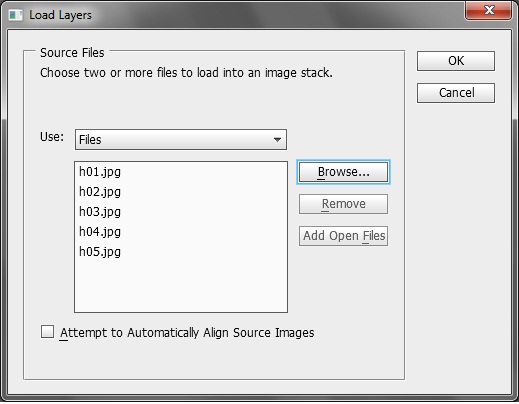Click the Add Open Files button
Image resolution: width=519 pixels, height=404 pixels.
coord(343,236)
